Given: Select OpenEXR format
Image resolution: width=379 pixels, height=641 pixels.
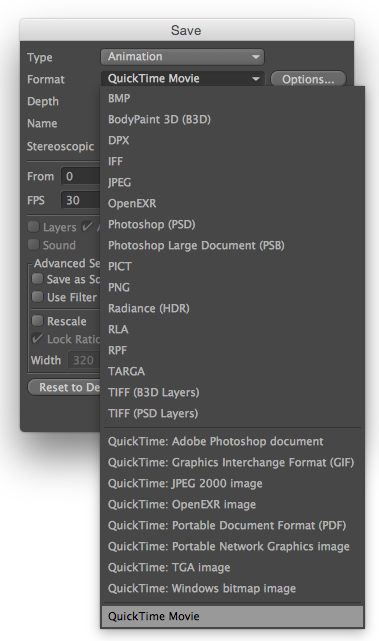Looking at the screenshot, I should [x=232, y=203].
